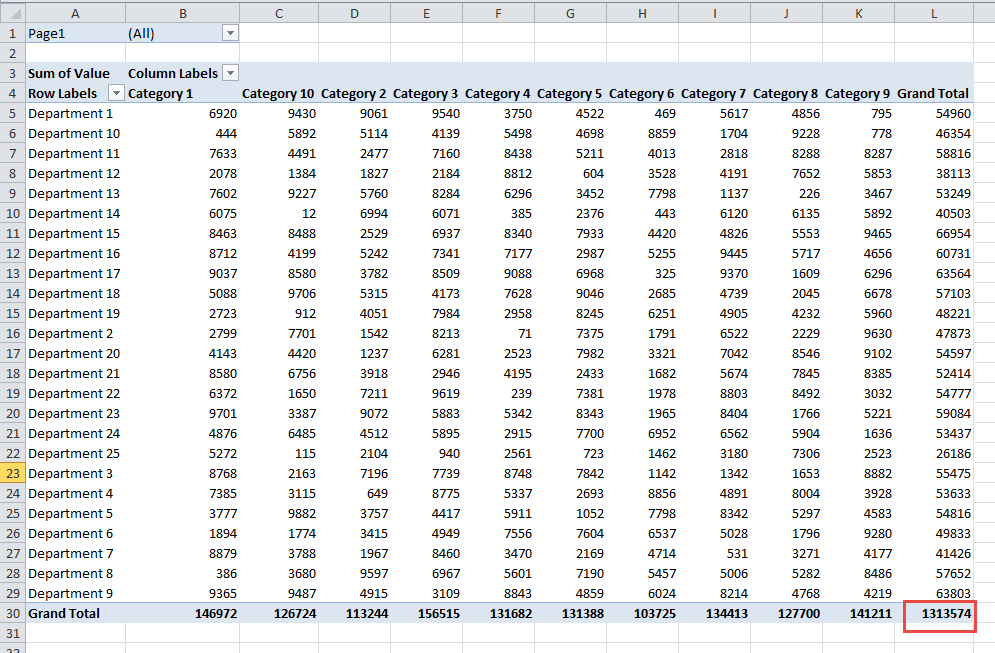The image size is (995, 653).
Task: Click the Department 5 row label
Action: pyautogui.click(x=75, y=513)
